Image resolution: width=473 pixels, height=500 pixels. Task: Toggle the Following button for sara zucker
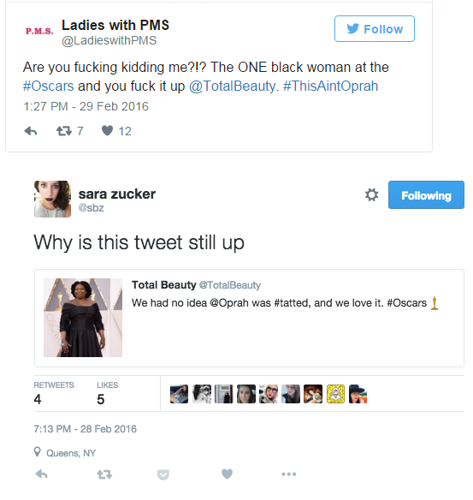click(x=426, y=195)
